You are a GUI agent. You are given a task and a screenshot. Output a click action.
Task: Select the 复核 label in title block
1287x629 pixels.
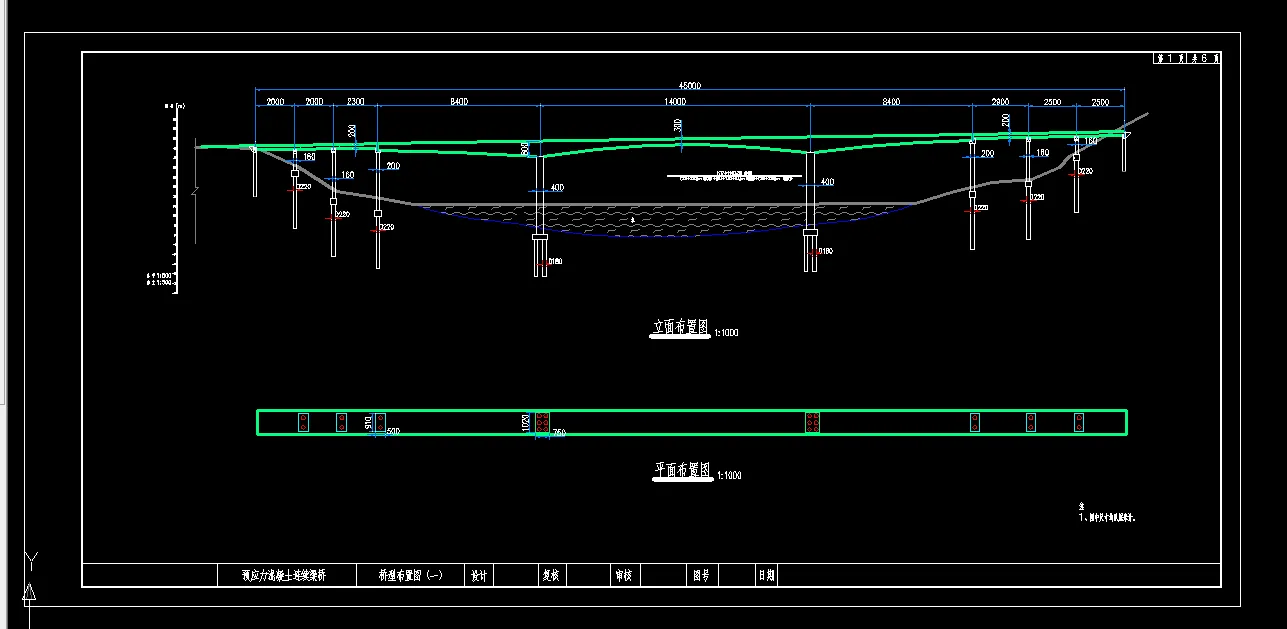(x=551, y=576)
